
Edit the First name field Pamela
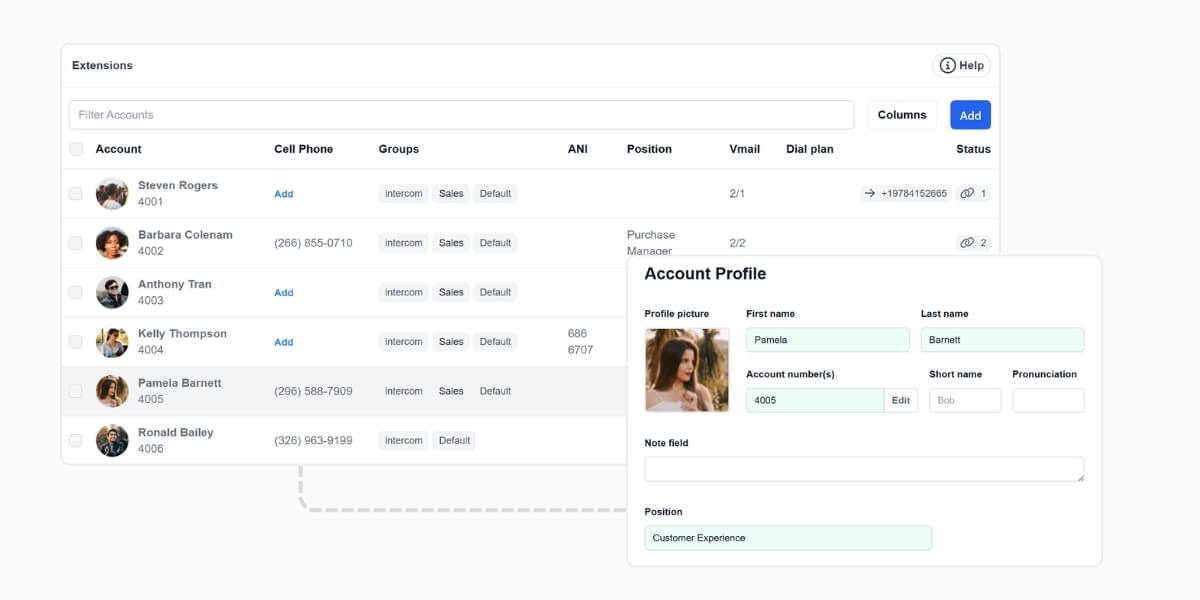pos(828,340)
